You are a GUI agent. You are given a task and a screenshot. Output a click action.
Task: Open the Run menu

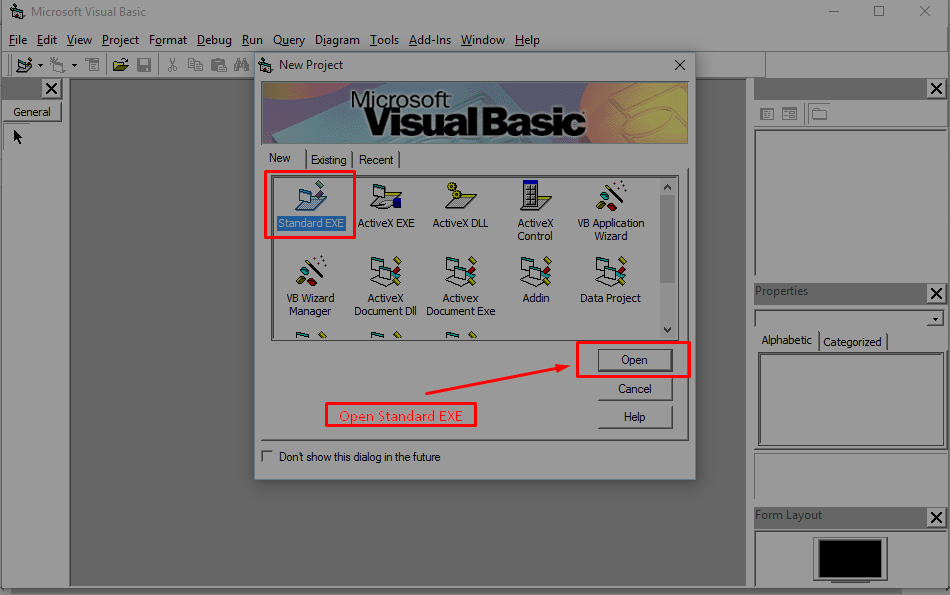252,40
